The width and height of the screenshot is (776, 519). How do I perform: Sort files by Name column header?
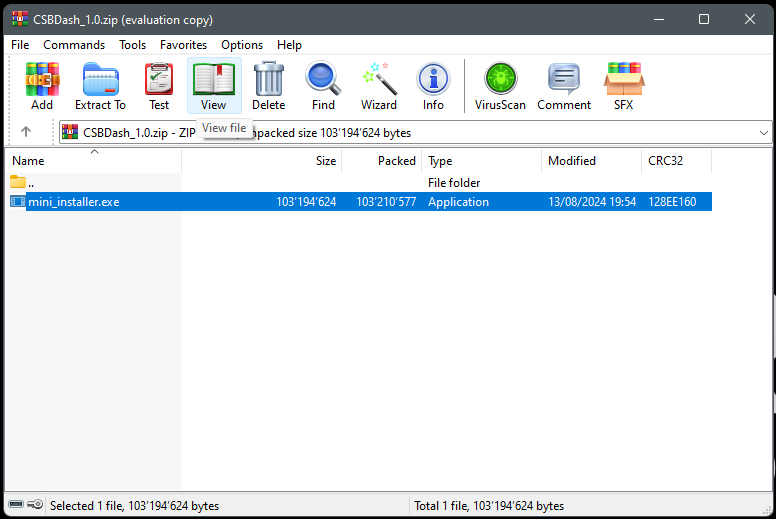[28, 161]
